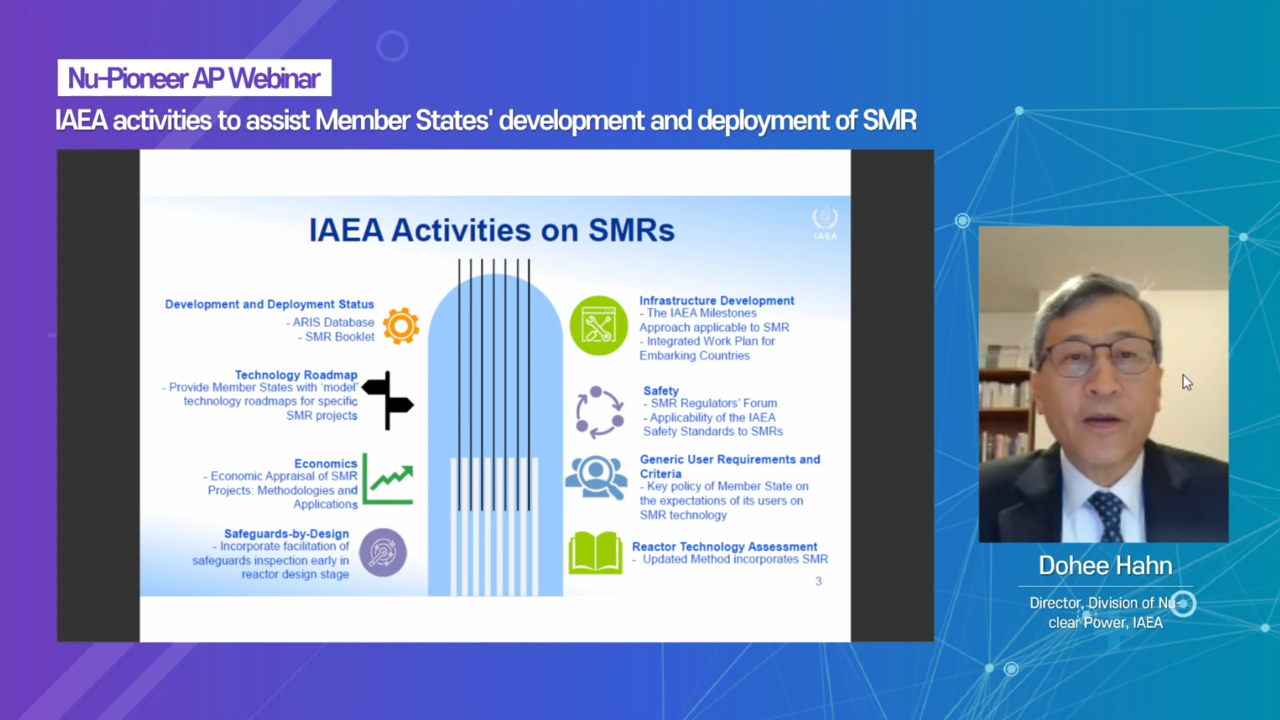
Task: Click the green rising chart Economics icon
Action: coord(387,479)
